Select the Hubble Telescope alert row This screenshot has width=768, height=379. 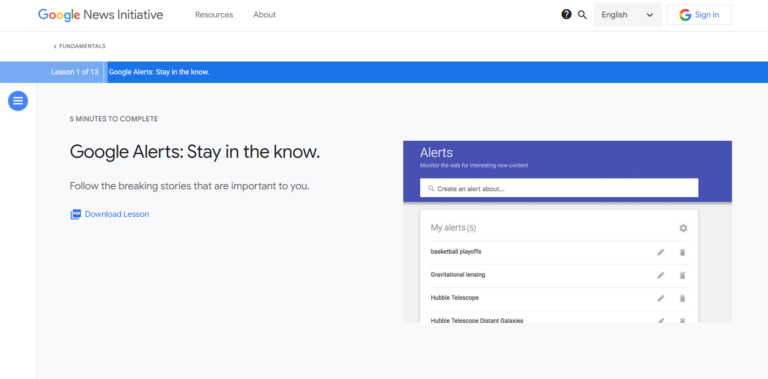click(559, 299)
